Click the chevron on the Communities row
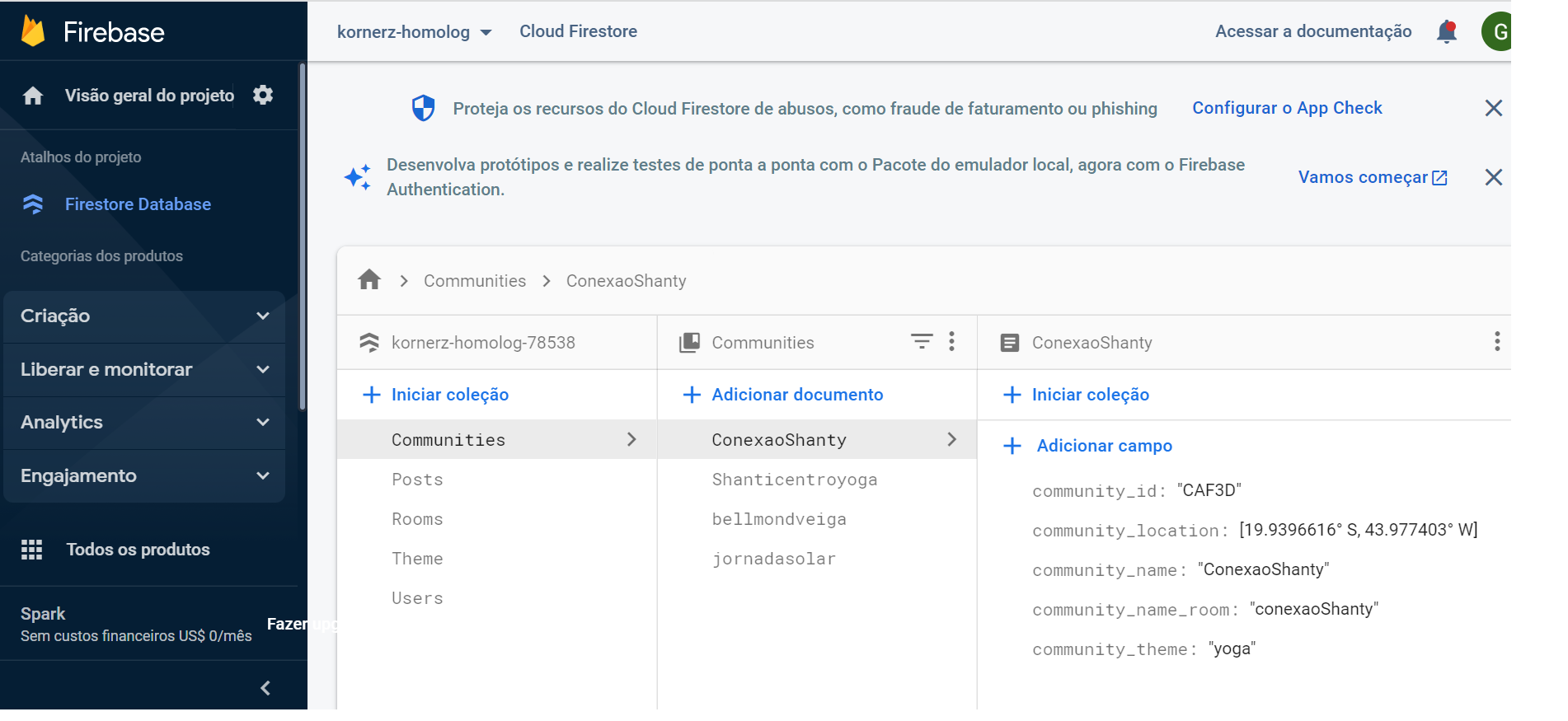Image resolution: width=1568 pixels, height=721 pixels. (631, 440)
